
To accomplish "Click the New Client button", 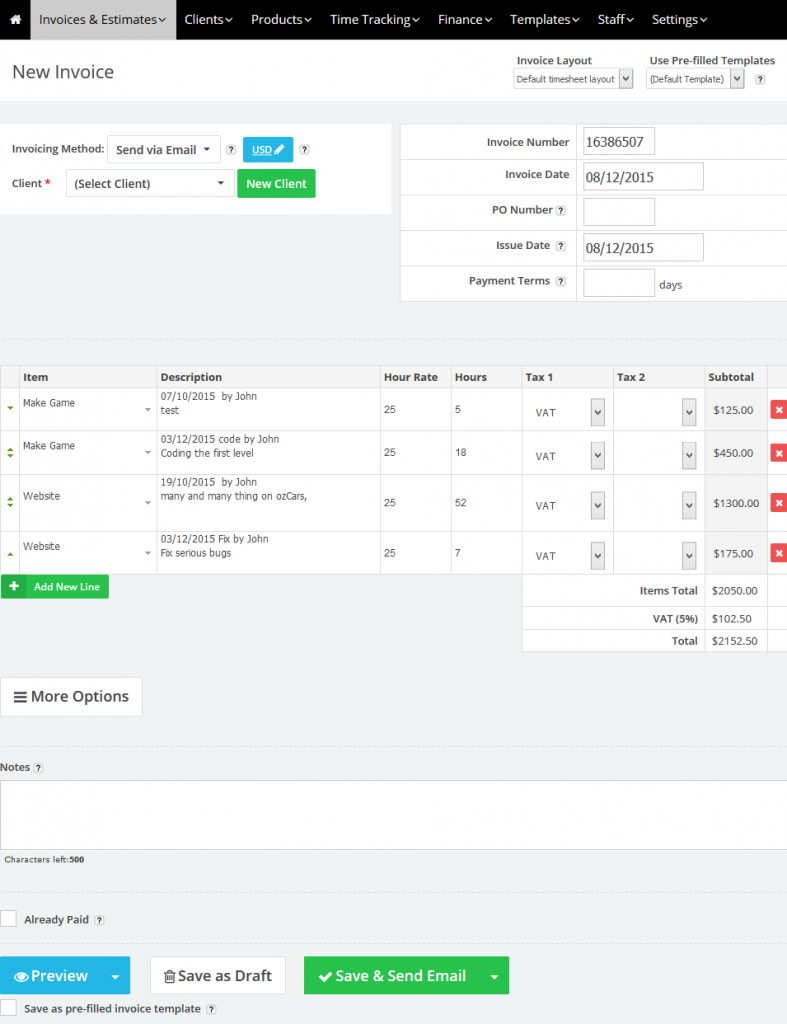I will [x=276, y=184].
